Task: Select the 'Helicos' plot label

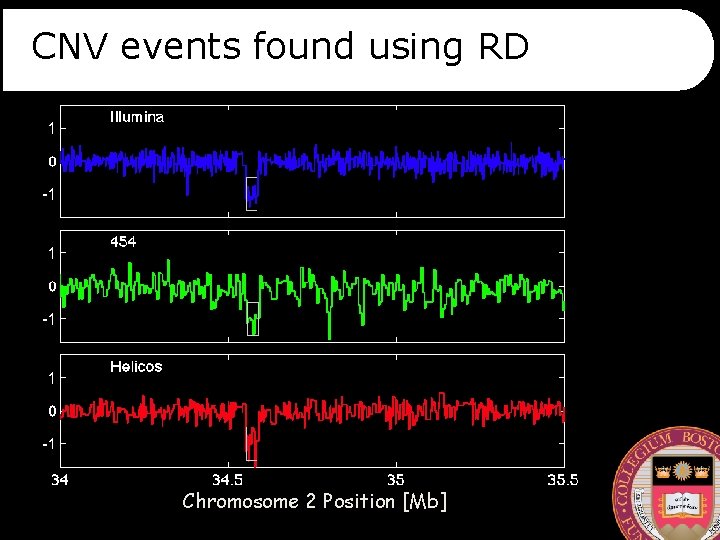Action: (136, 366)
